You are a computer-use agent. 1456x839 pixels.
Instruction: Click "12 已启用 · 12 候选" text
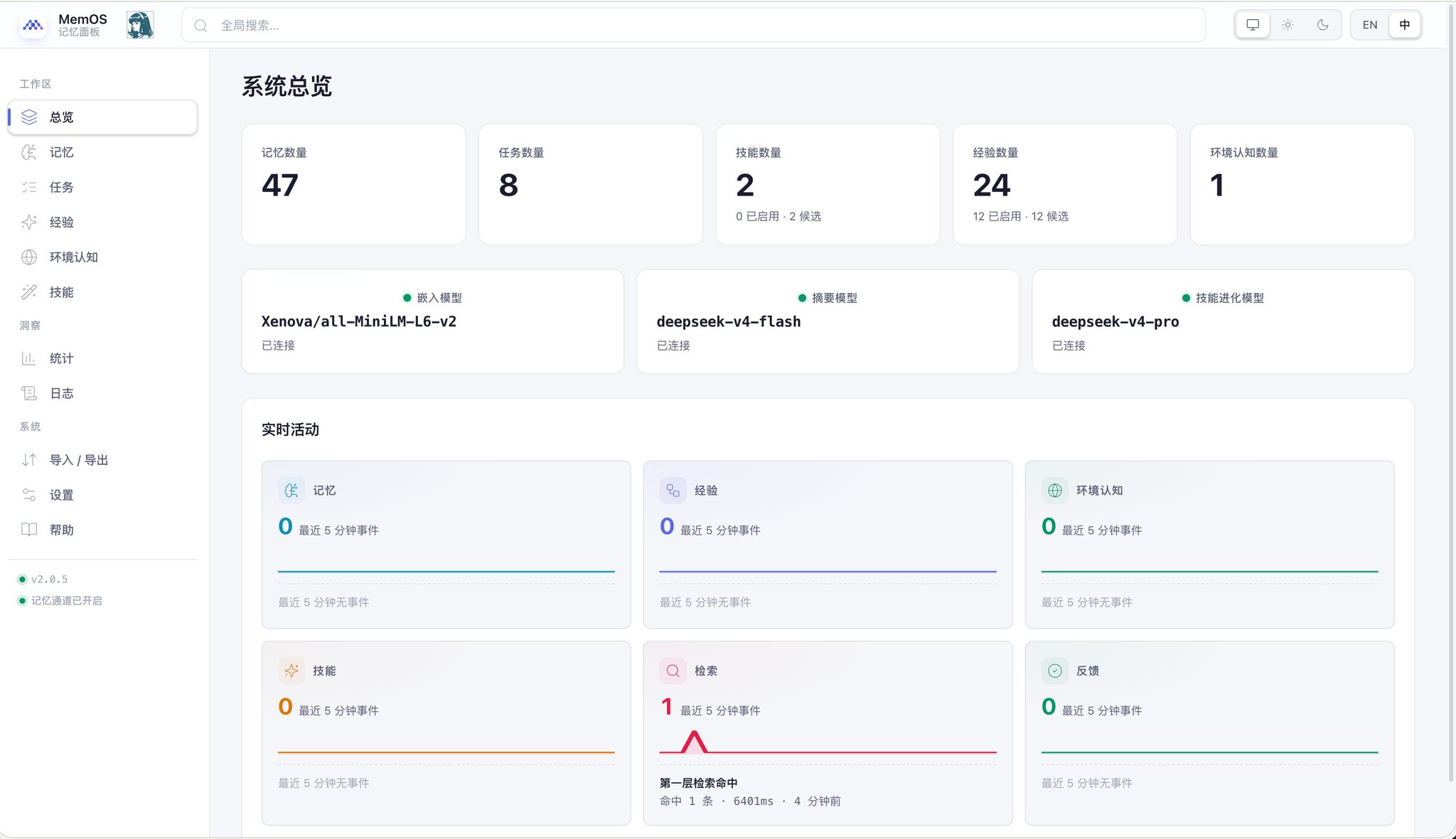pyautogui.click(x=1020, y=216)
